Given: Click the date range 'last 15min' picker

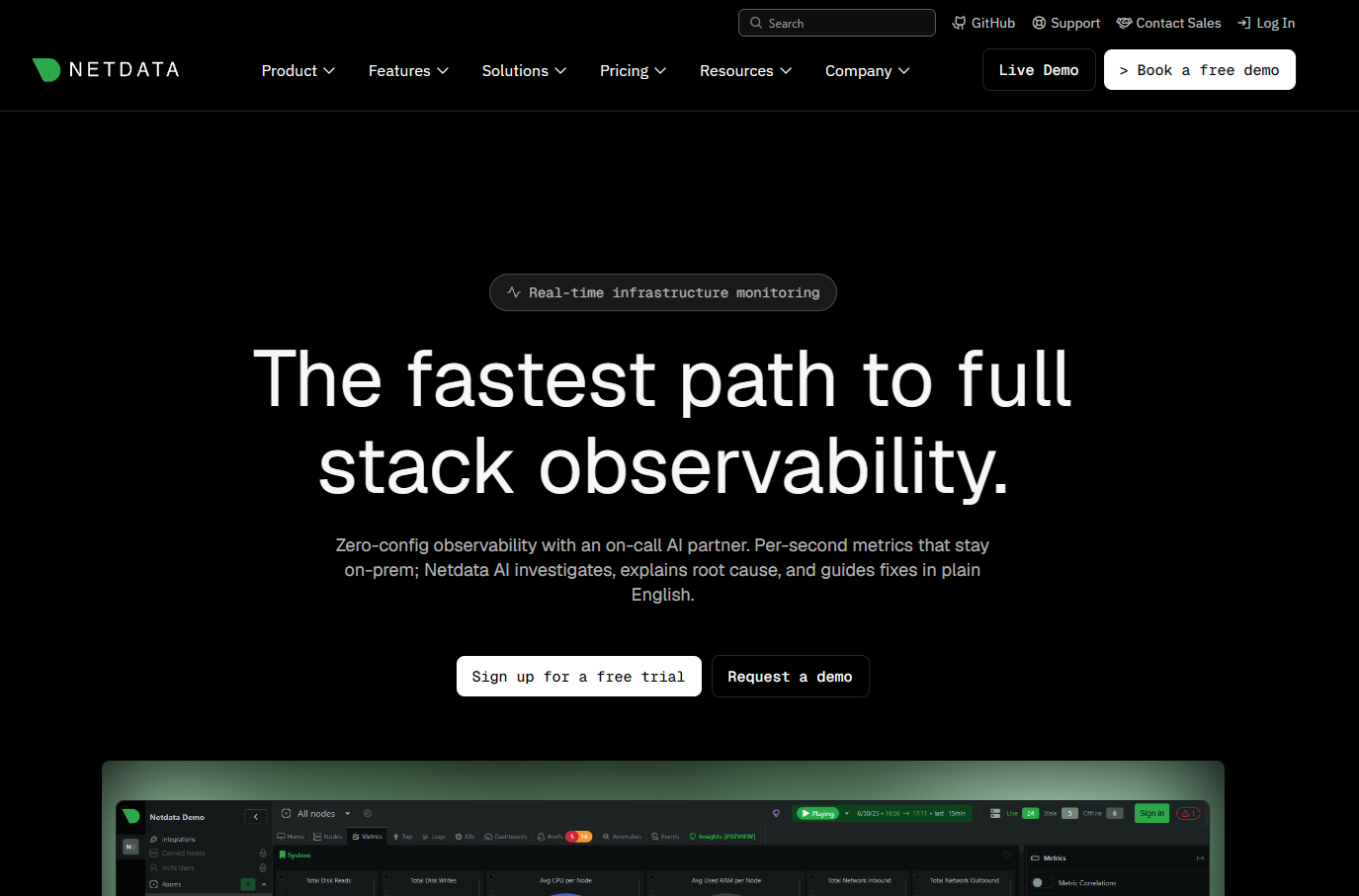Looking at the screenshot, I should click(x=911, y=814).
